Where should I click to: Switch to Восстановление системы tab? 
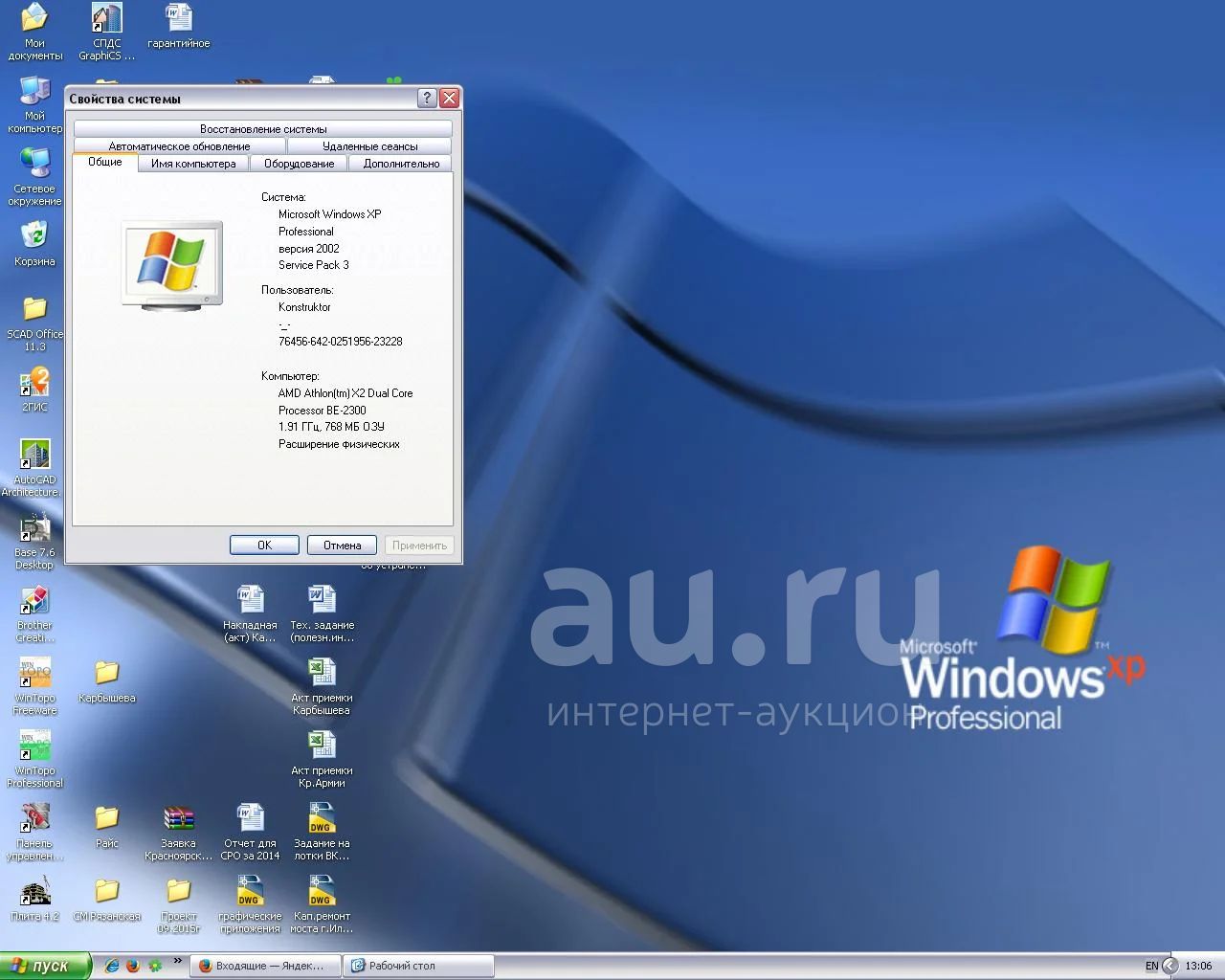tap(263, 128)
